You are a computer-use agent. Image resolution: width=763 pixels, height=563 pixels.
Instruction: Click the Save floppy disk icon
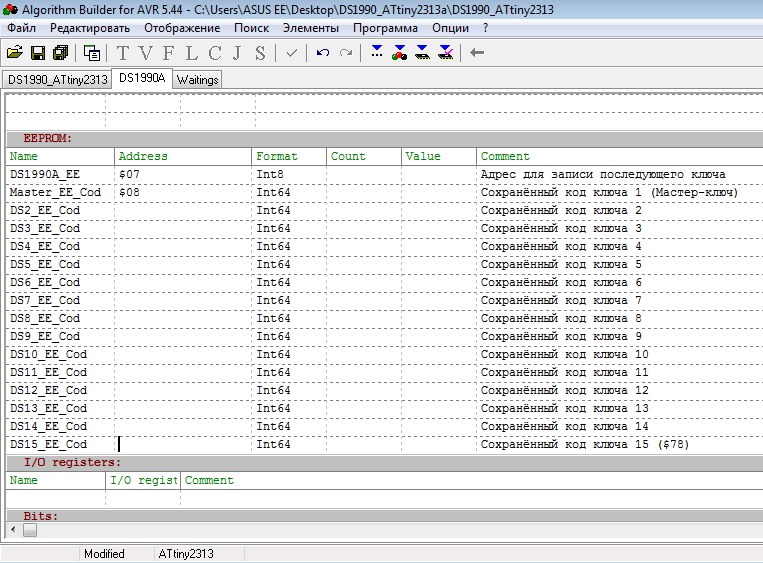click(x=38, y=52)
